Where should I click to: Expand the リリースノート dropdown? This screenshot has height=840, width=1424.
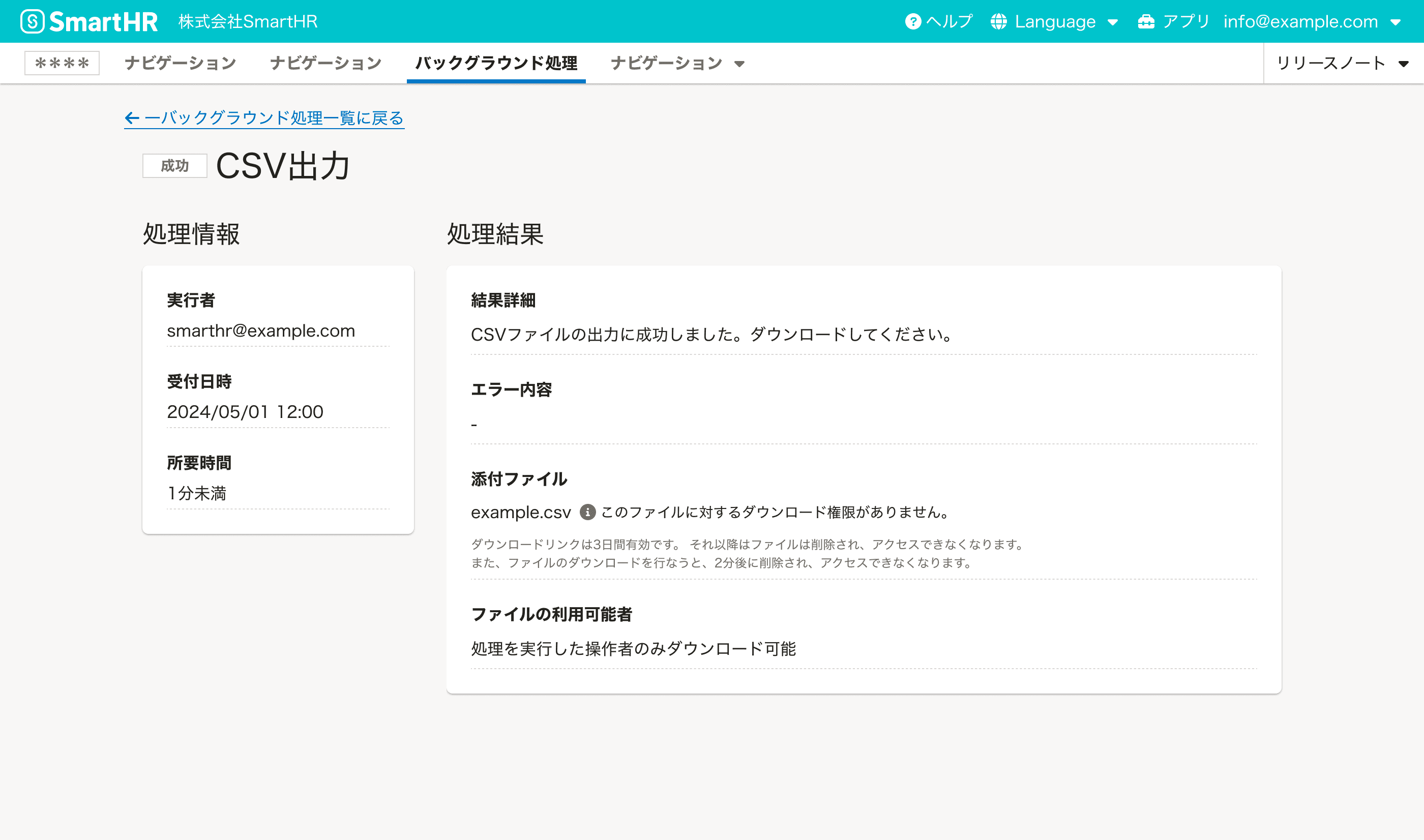click(1343, 63)
